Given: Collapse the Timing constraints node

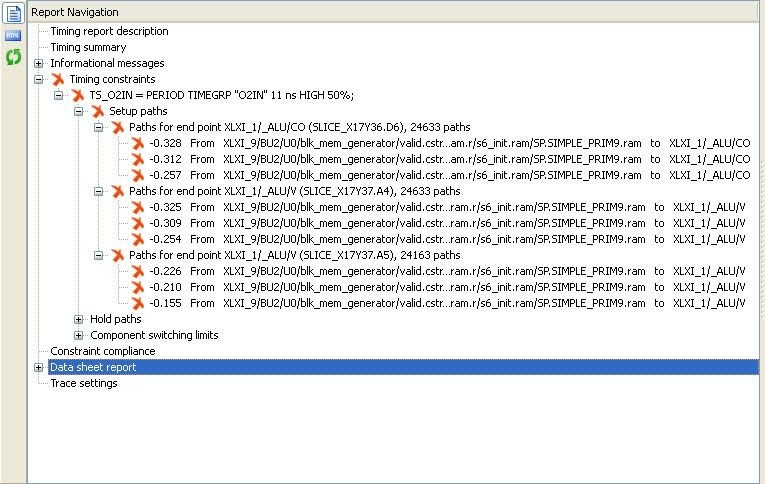Looking at the screenshot, I should click(39, 79).
